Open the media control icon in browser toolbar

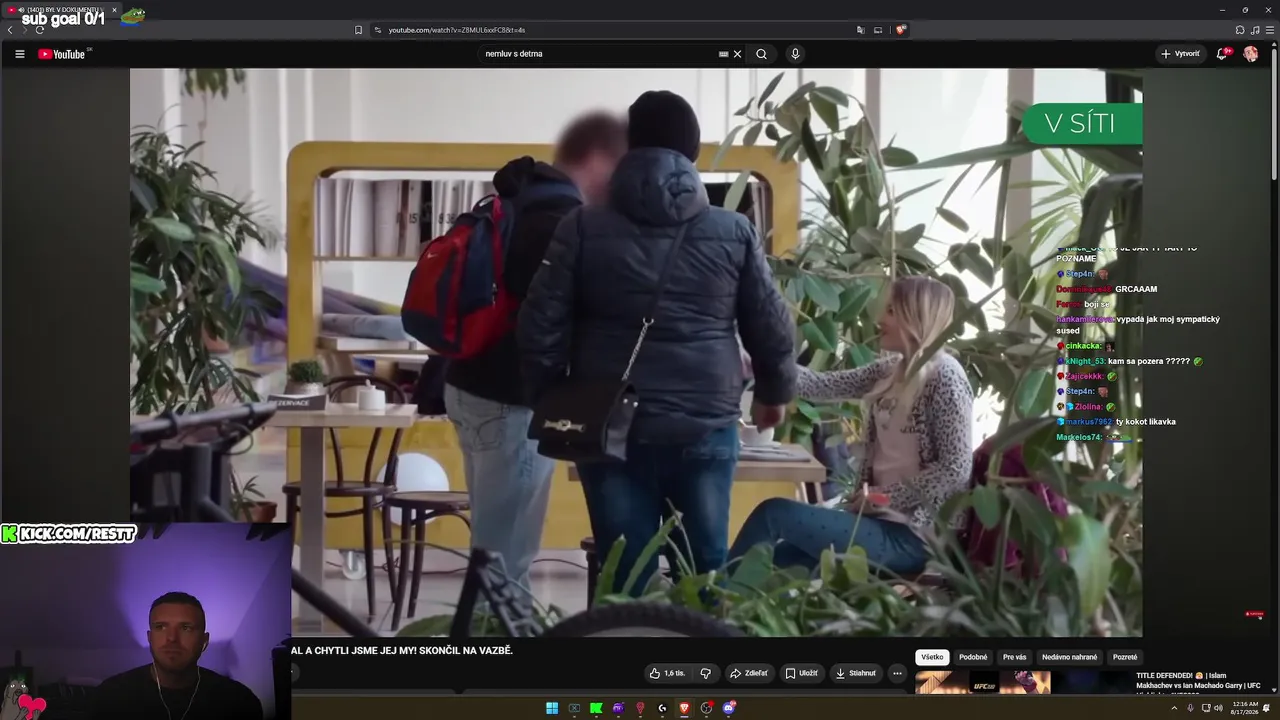point(1255,30)
